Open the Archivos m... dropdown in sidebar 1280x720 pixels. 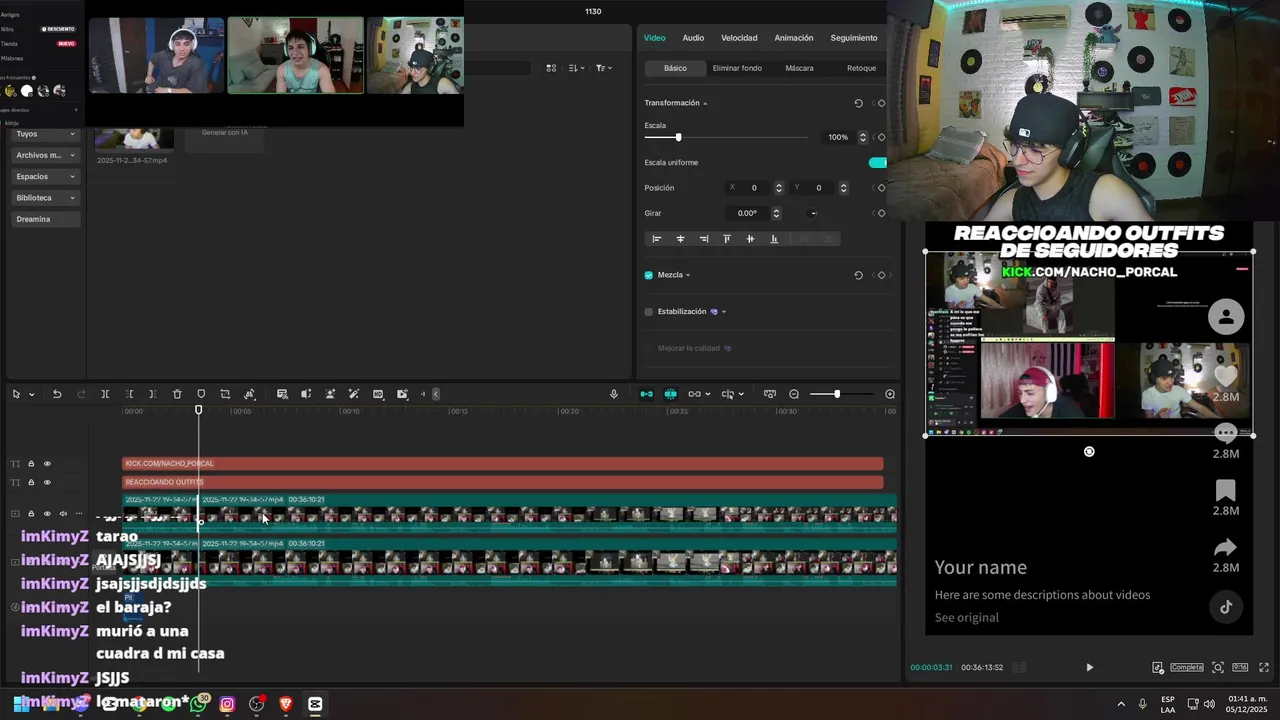[45, 155]
